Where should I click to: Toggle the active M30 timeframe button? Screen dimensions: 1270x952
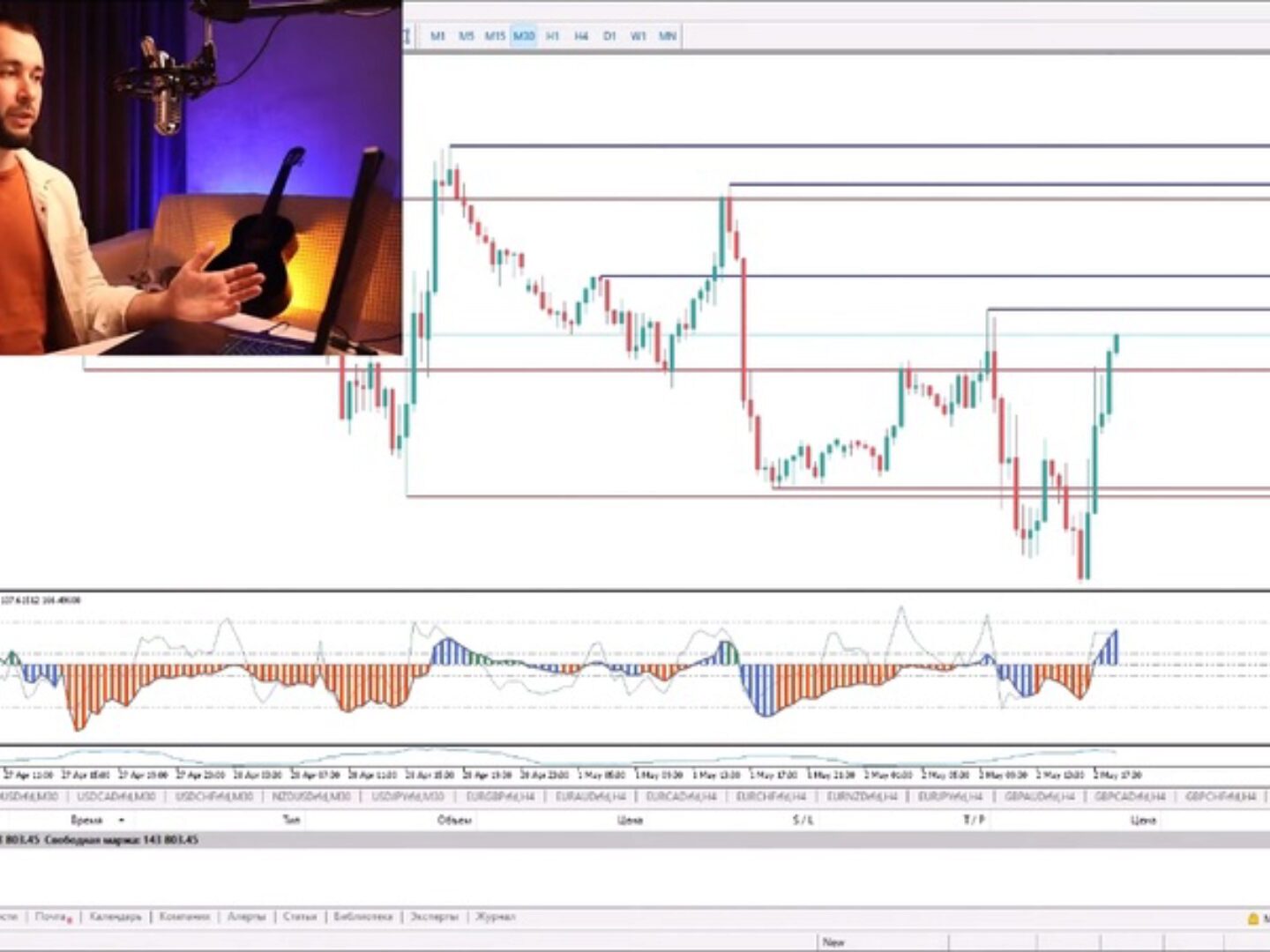coord(524,36)
